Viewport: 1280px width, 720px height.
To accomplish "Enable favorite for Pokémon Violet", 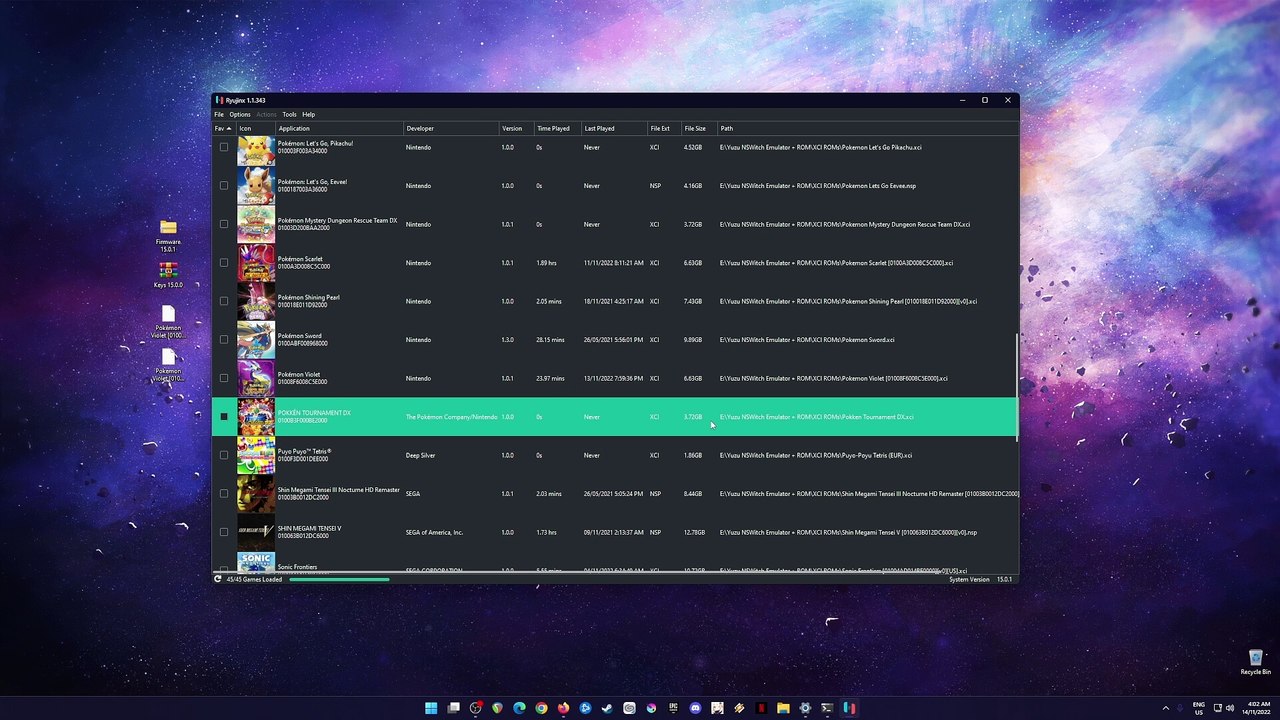I will point(224,378).
